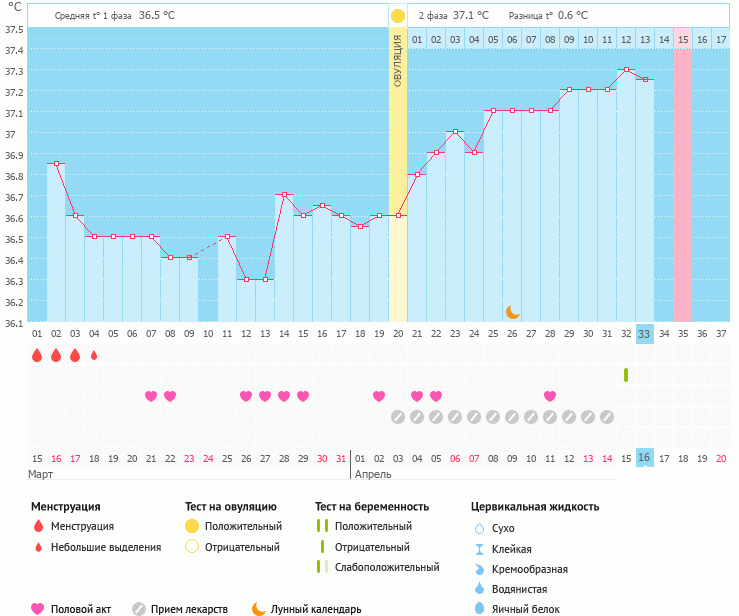Click the 'Яичный белок' legend drop icon
Viewport: 739px width, 616px height.
(x=479, y=609)
